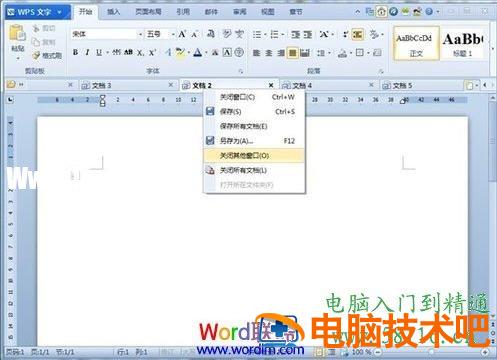The width and height of the screenshot is (497, 360).
Task: Click Grow Font large A icon
Action: (x=182, y=34)
